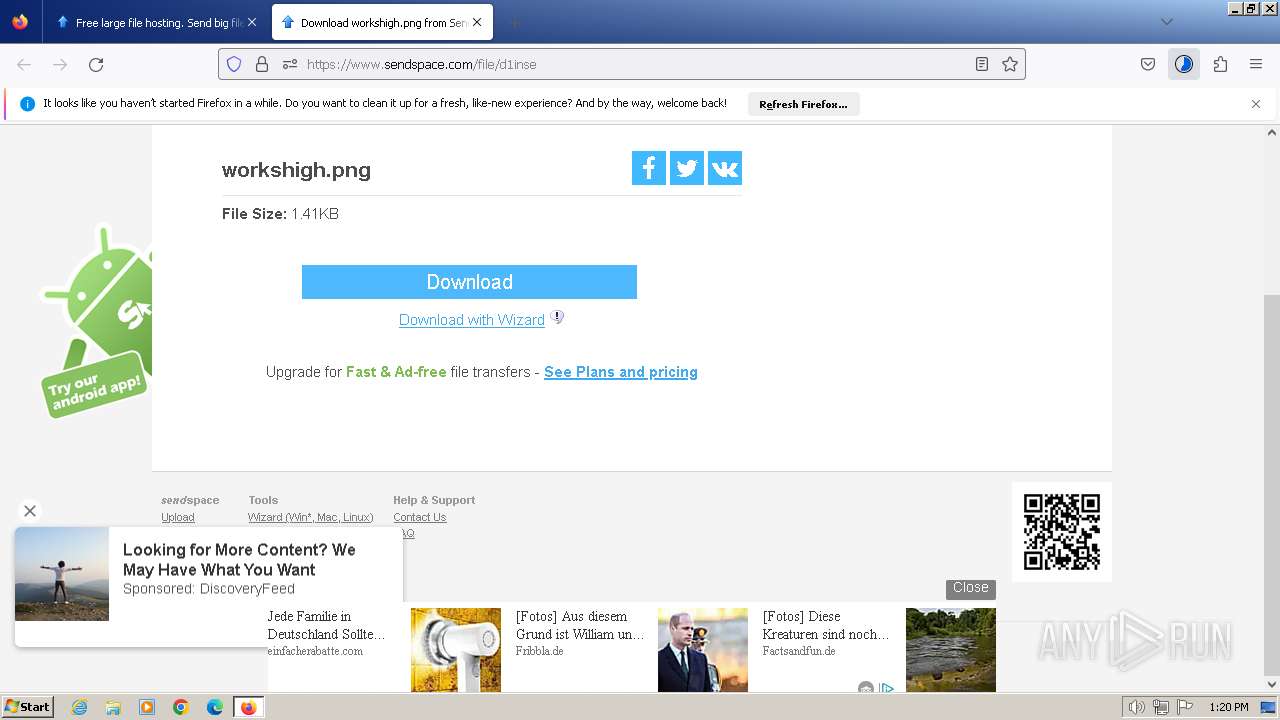1280x720 pixels.
Task: Click the workshigh.png file name
Action: (296, 170)
